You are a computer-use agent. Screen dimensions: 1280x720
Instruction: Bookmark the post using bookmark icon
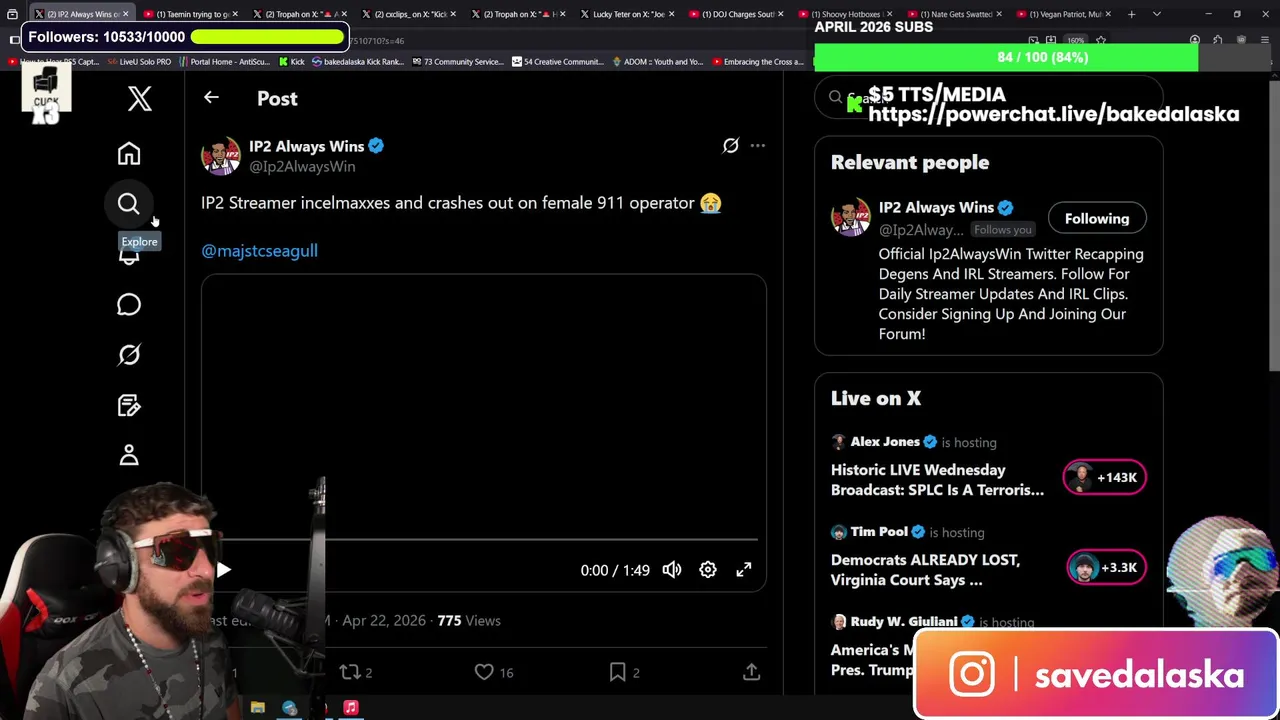tap(618, 672)
